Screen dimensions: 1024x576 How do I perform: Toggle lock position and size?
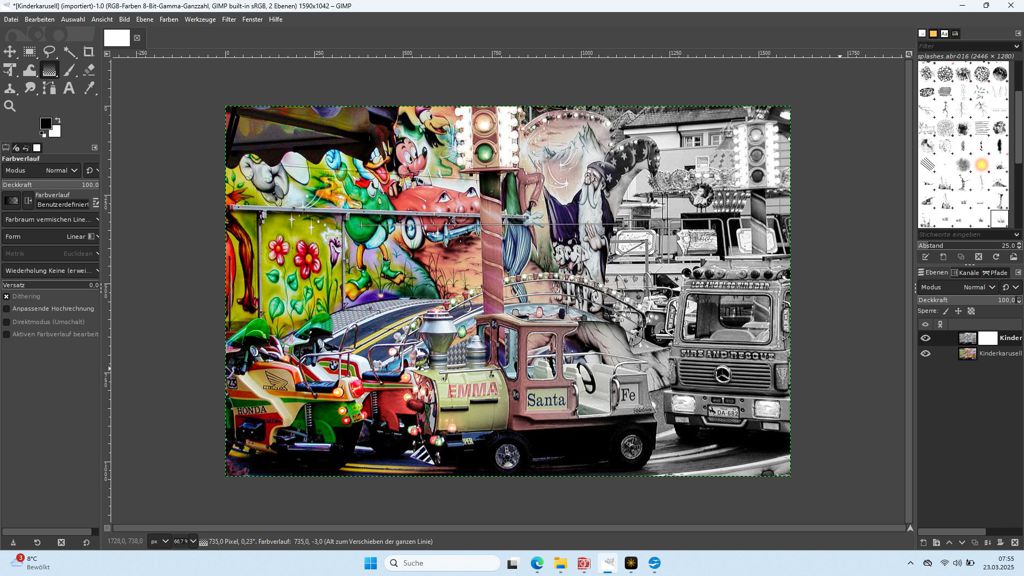coord(958,312)
